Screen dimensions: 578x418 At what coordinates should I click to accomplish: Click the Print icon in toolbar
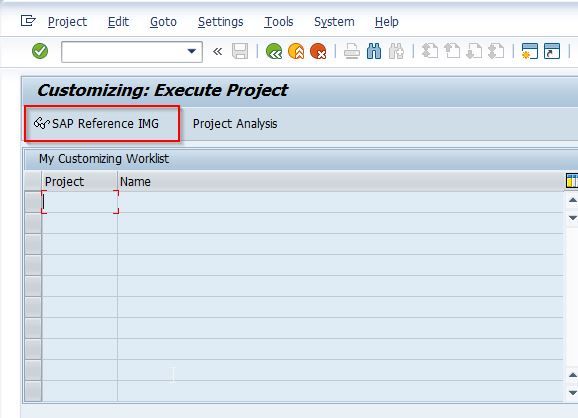click(x=352, y=51)
